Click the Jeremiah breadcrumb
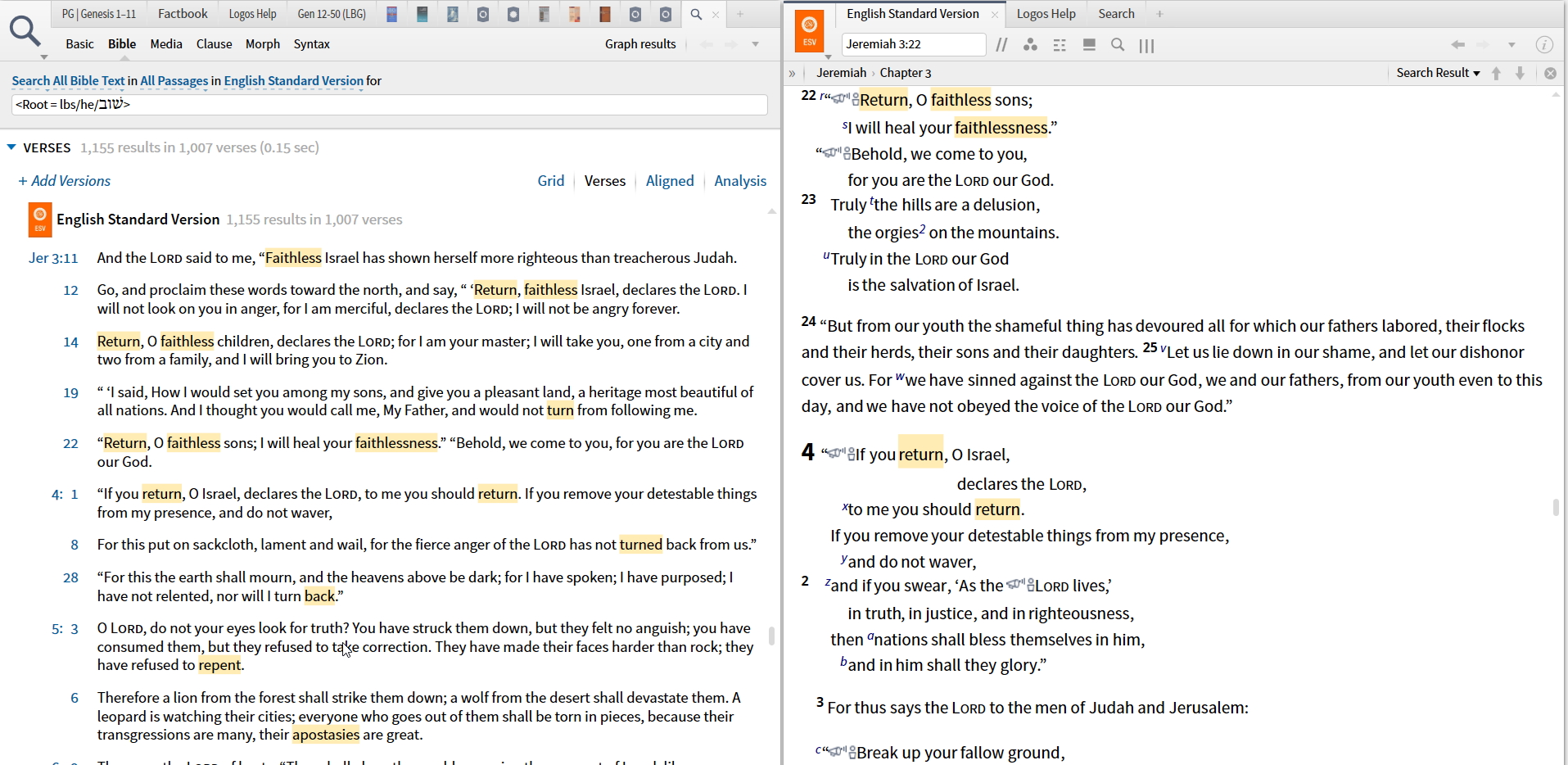 pos(841,73)
